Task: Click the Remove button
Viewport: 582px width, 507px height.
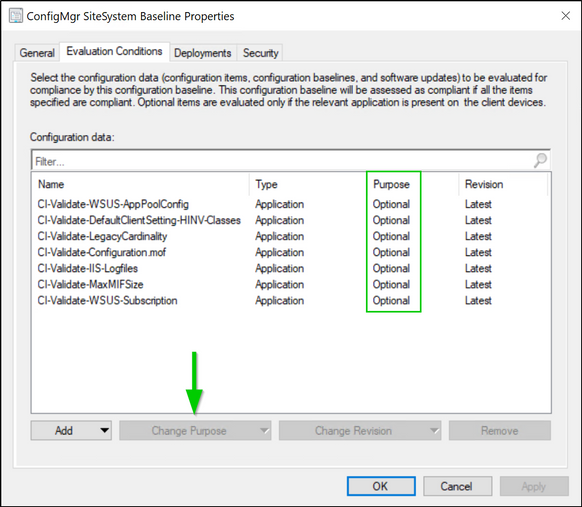Action: pos(500,431)
